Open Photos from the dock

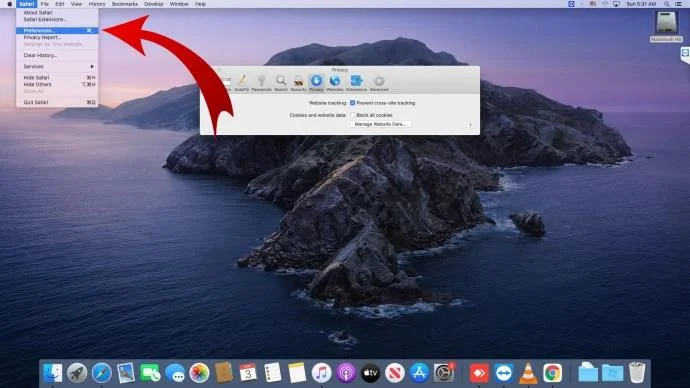tap(199, 373)
